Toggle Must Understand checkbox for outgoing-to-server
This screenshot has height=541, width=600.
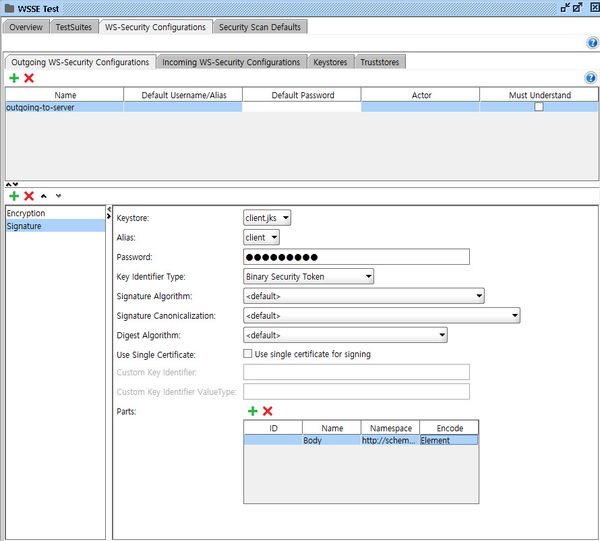(x=539, y=107)
